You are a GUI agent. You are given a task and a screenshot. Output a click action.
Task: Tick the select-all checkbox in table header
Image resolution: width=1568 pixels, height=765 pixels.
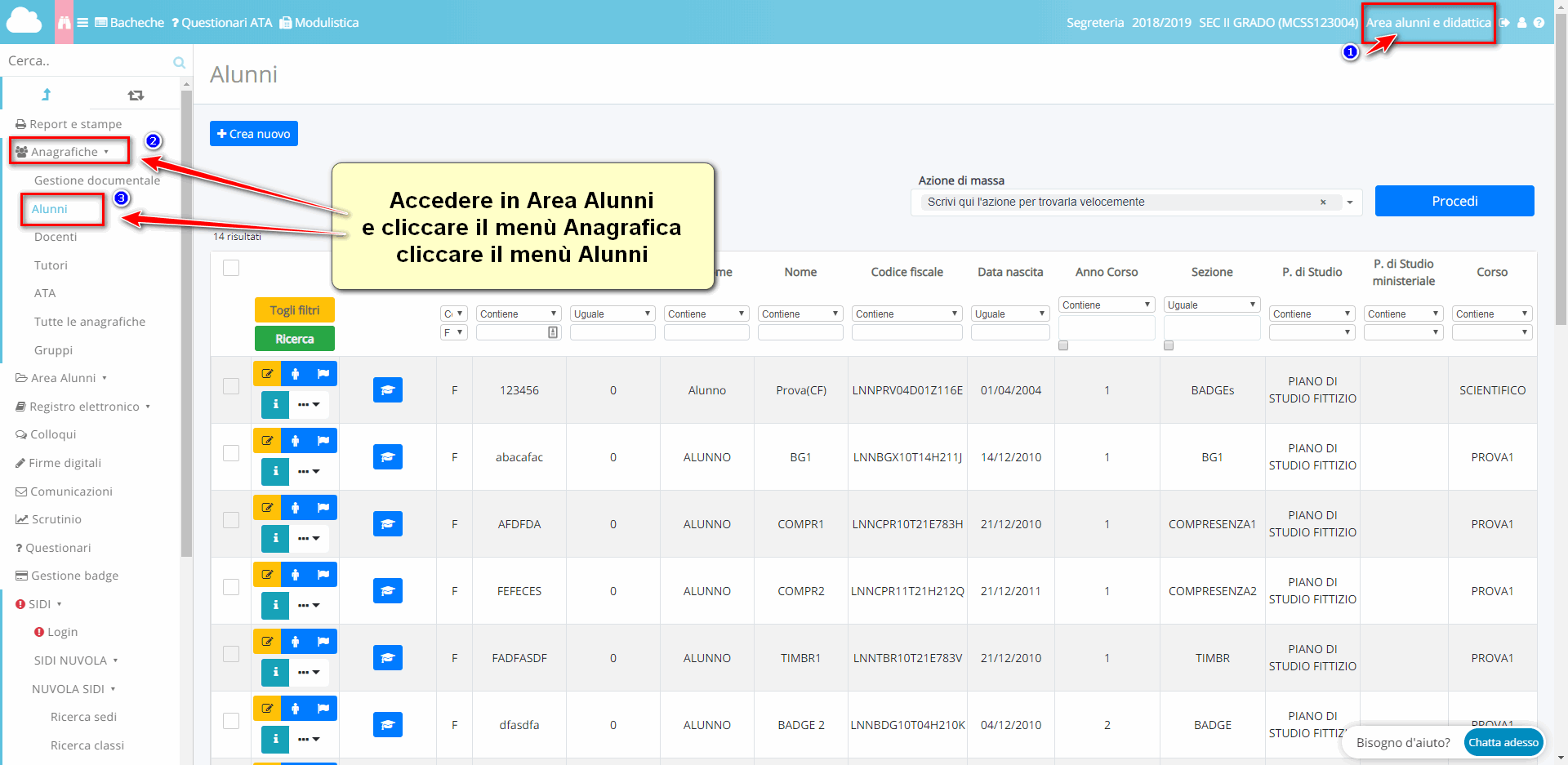tap(231, 268)
